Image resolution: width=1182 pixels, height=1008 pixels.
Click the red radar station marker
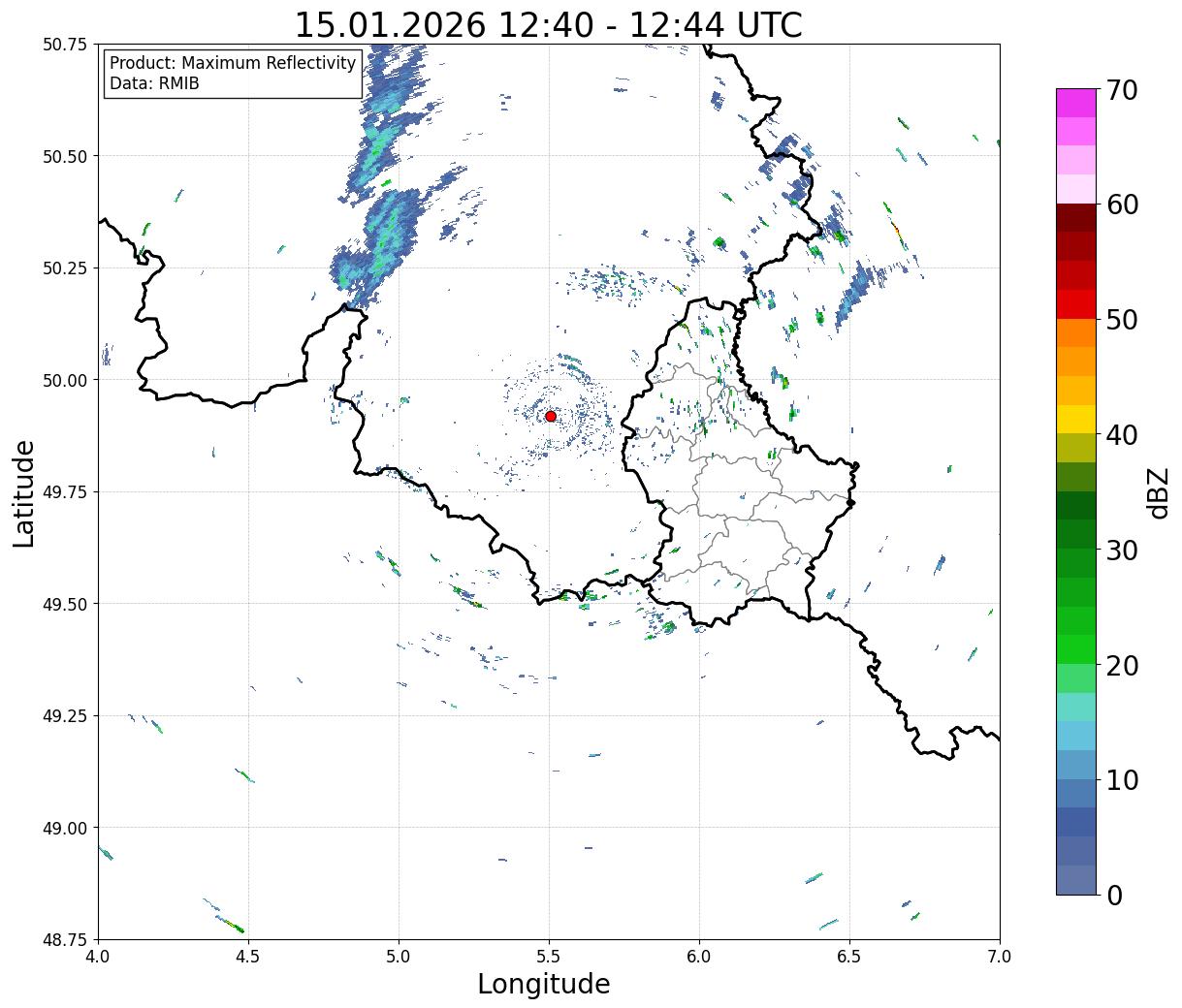(x=551, y=416)
